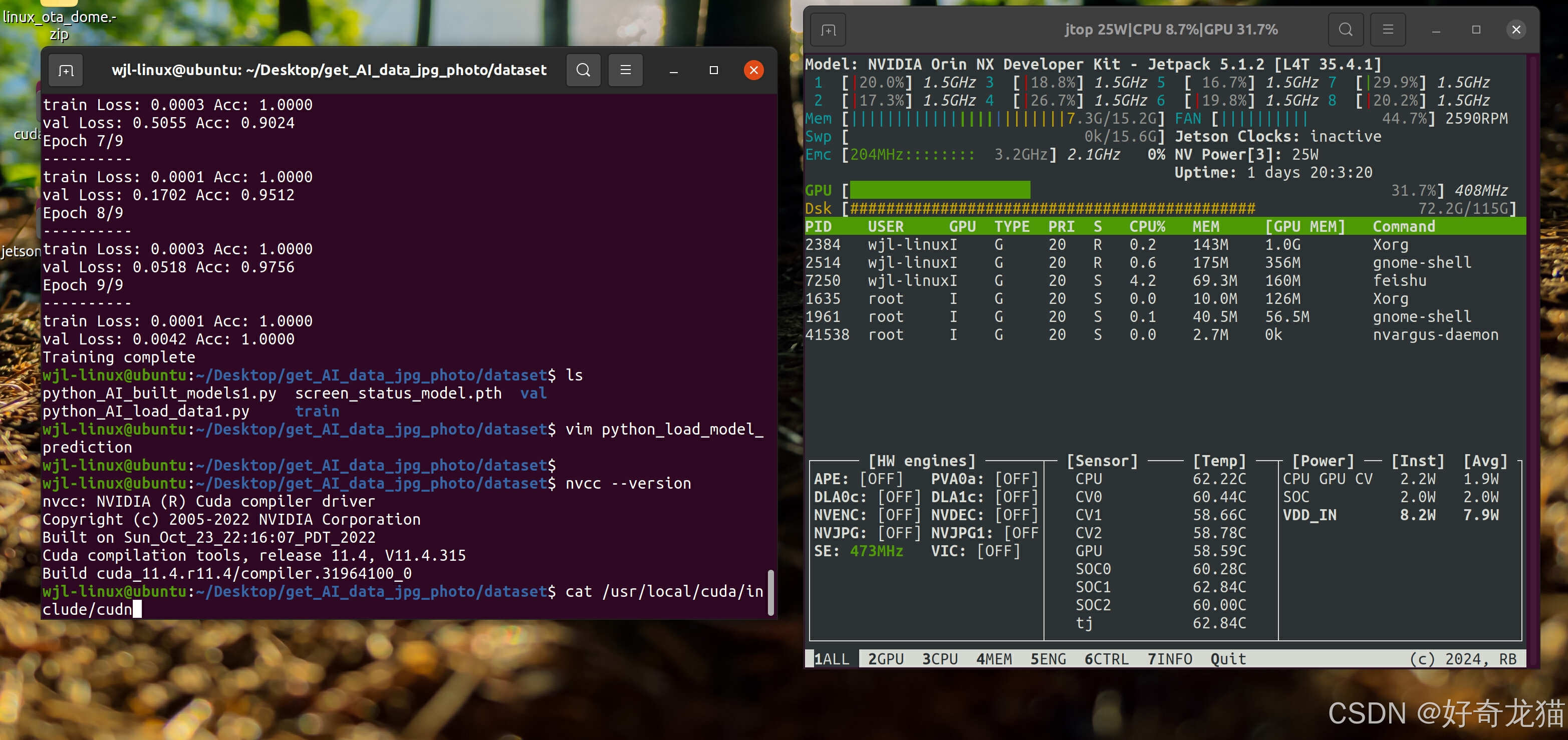
Task: Switch to jtop 1ALL page
Action: [x=832, y=659]
